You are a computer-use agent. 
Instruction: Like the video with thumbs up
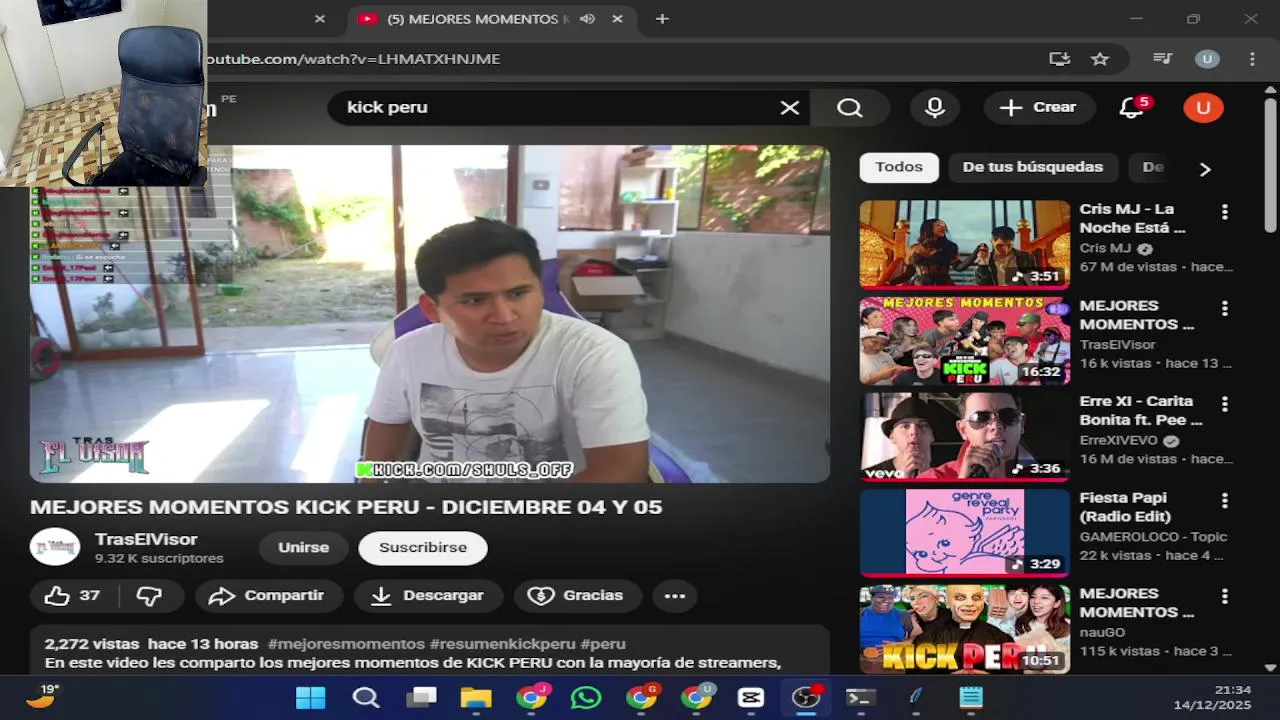point(73,595)
